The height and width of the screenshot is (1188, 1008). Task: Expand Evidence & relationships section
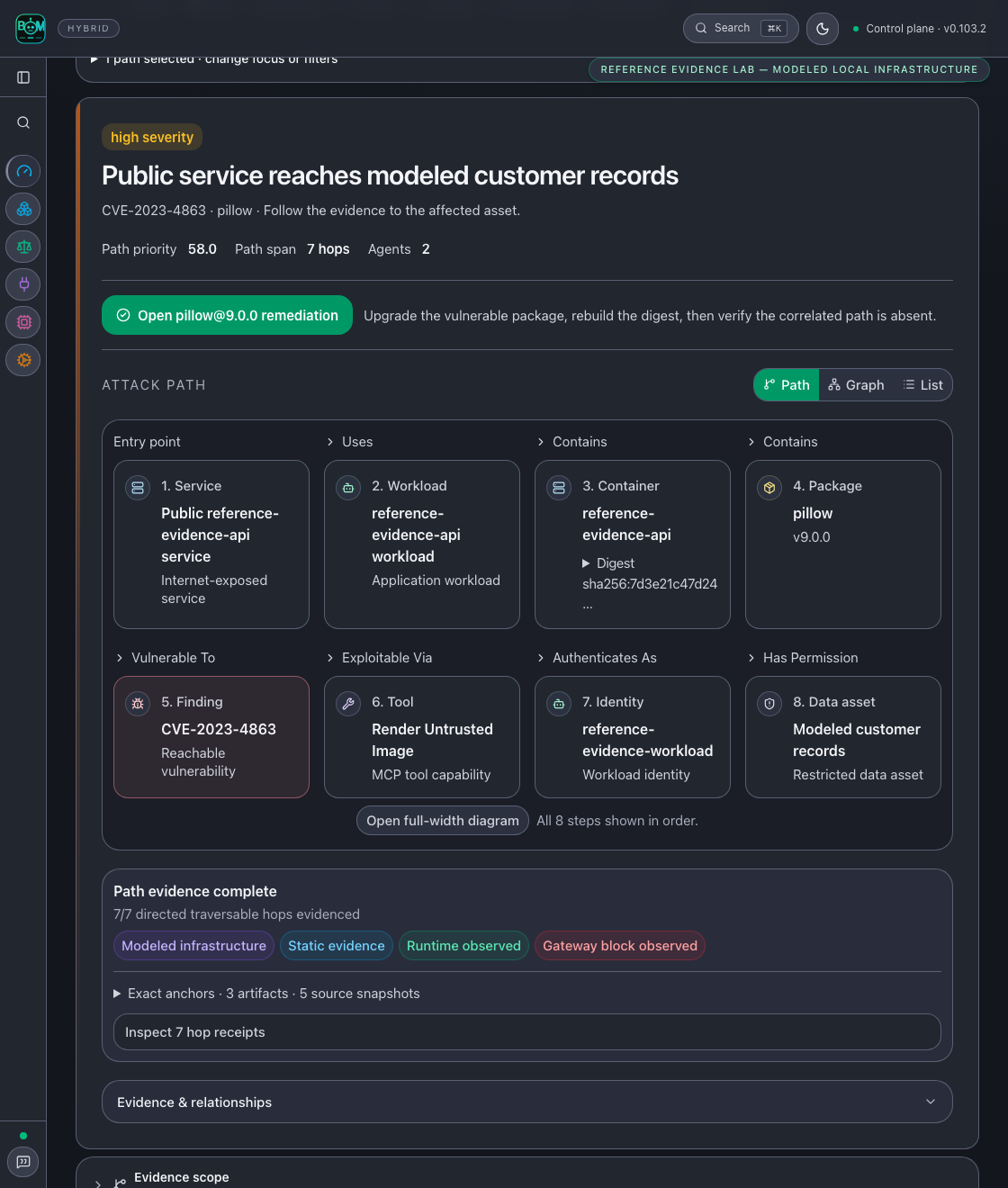527,1102
